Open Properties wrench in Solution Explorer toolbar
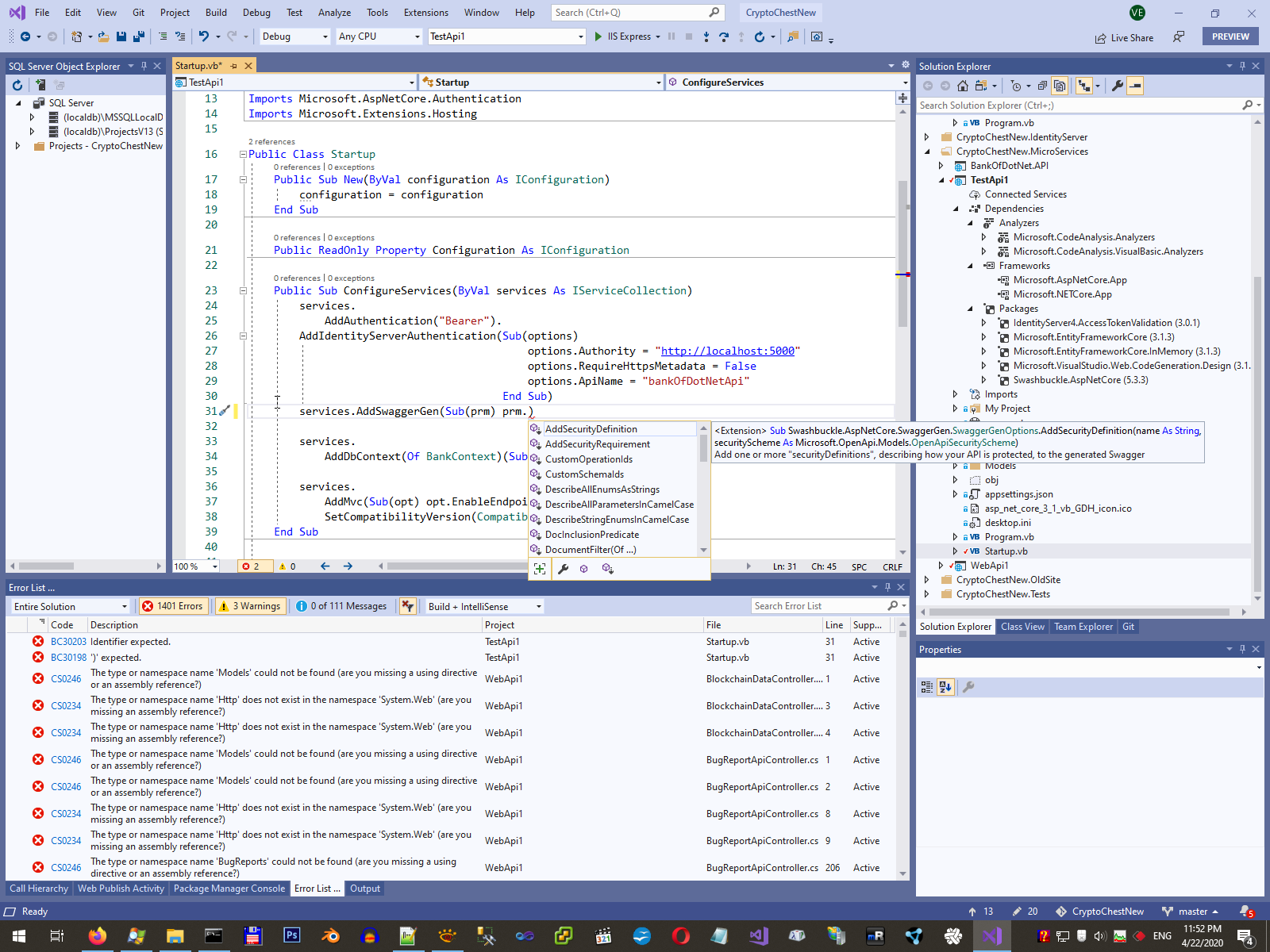 [1118, 86]
